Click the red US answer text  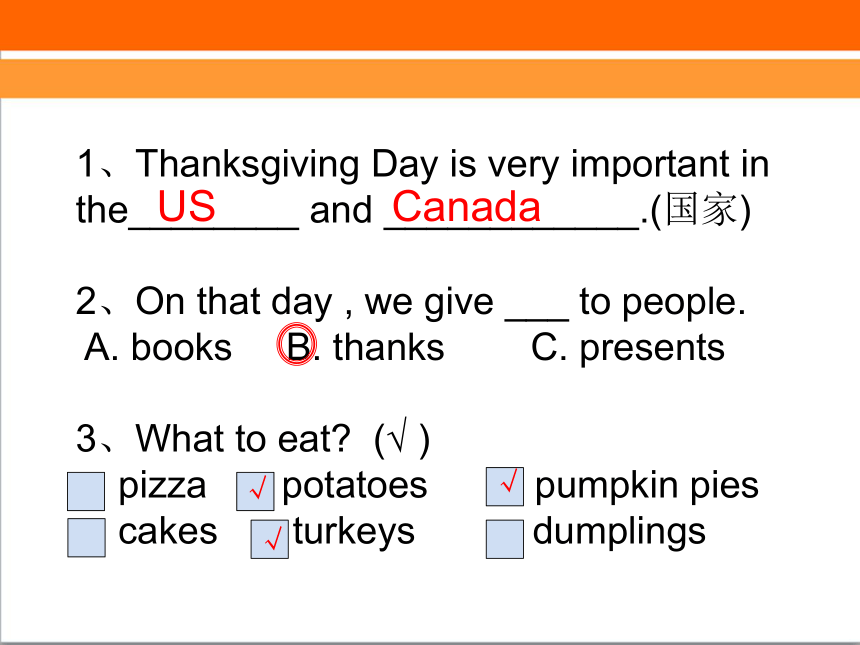pos(186,206)
